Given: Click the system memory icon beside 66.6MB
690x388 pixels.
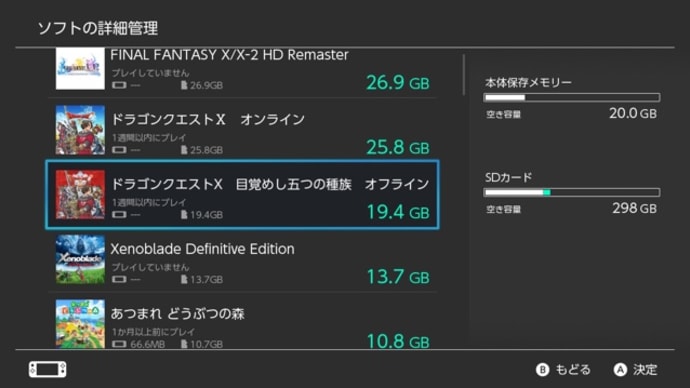Looking at the screenshot, I should pyautogui.click(x=119, y=344).
